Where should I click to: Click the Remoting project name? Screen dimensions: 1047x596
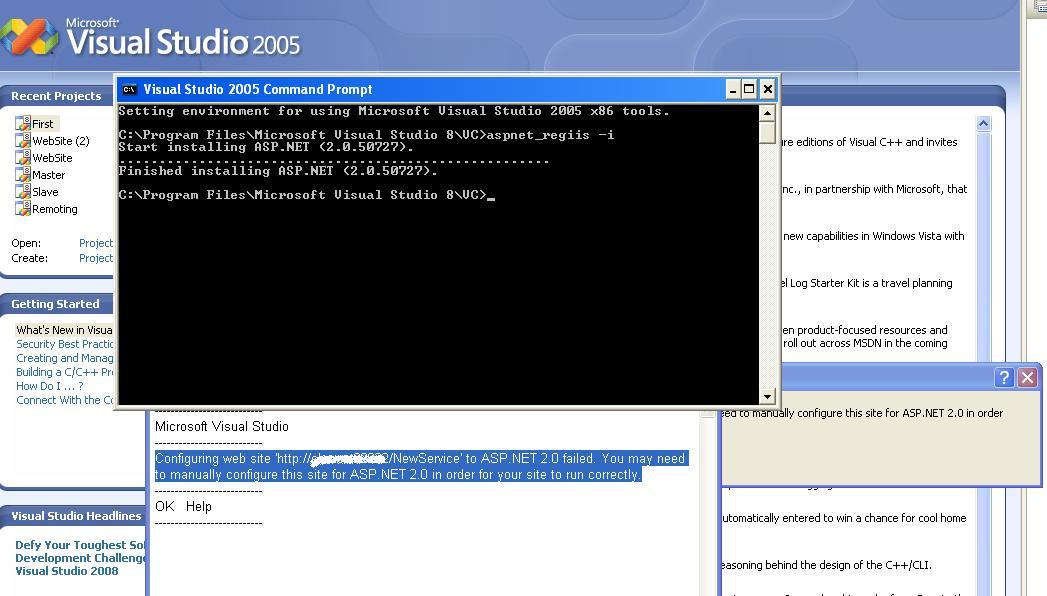55,209
